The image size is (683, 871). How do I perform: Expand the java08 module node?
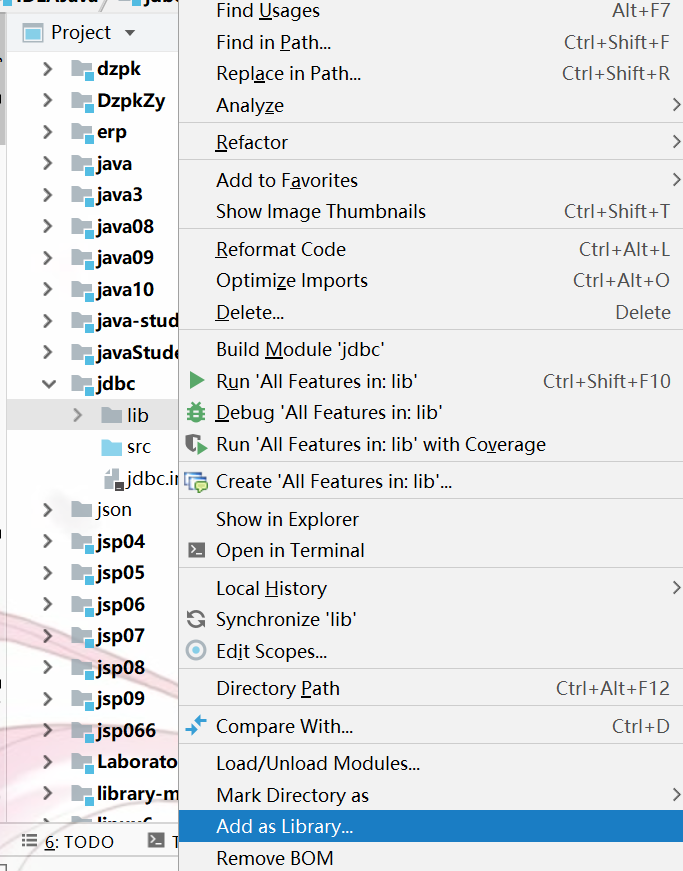[x=48, y=226]
